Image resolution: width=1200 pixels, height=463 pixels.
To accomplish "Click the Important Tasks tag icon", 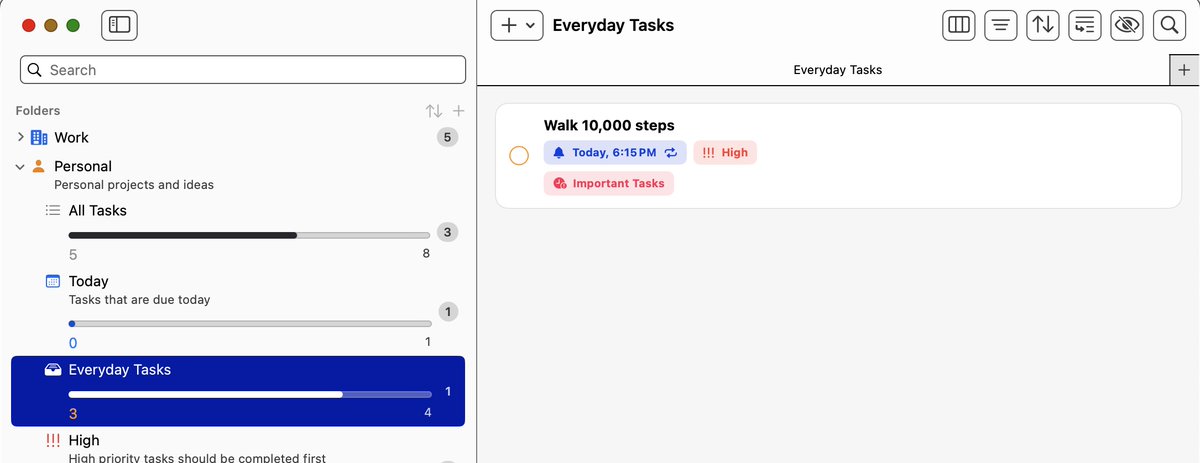I will click(x=560, y=183).
